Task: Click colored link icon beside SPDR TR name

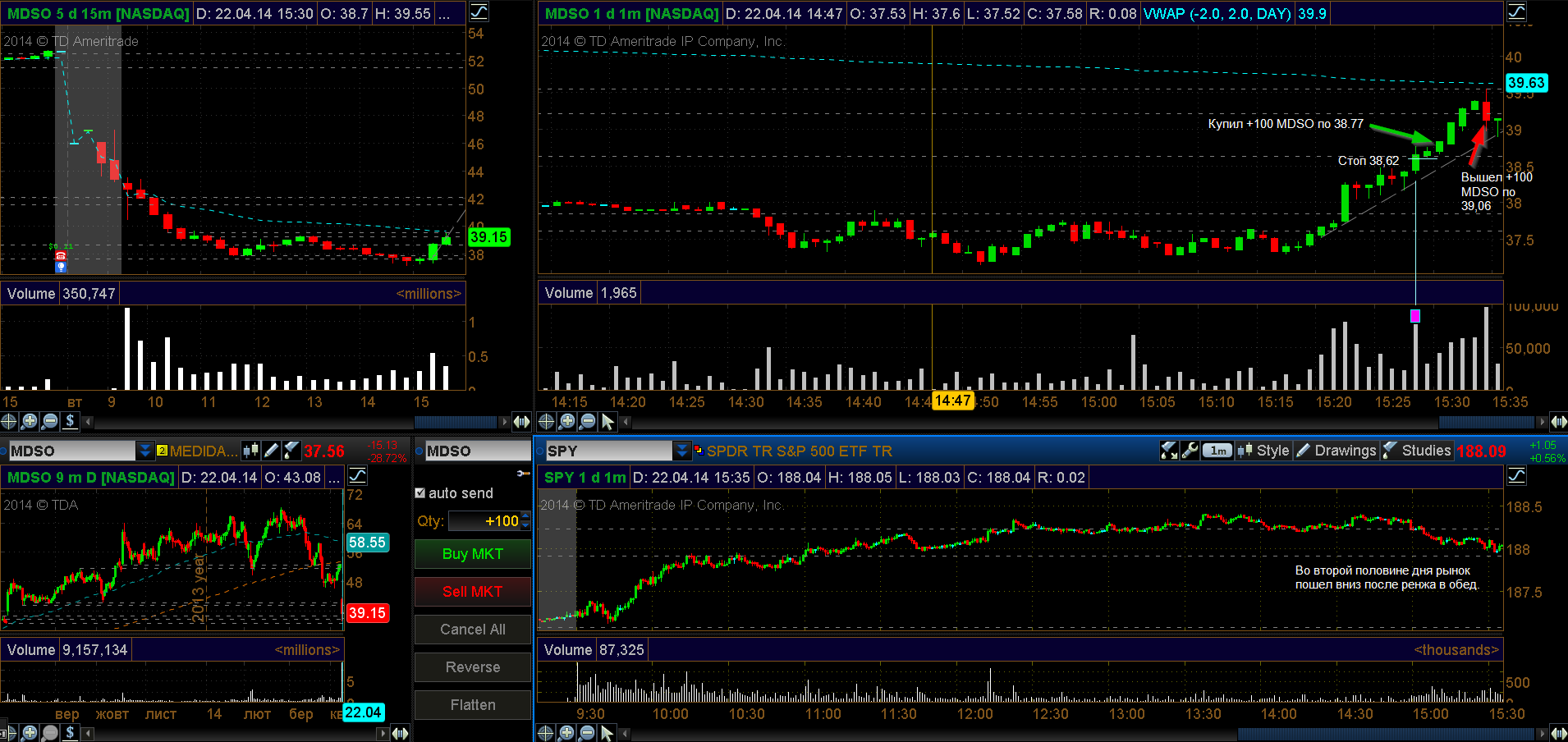Action: (699, 450)
